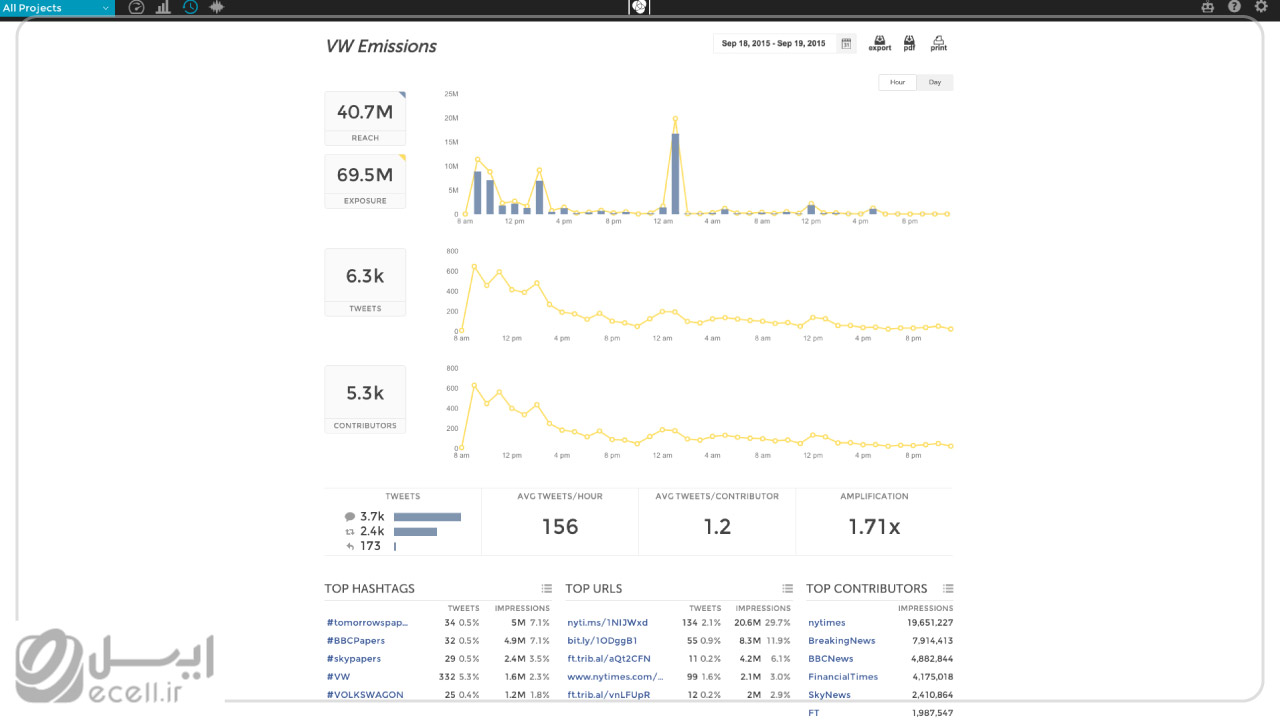Open contributor FinancialTimes

843,677
